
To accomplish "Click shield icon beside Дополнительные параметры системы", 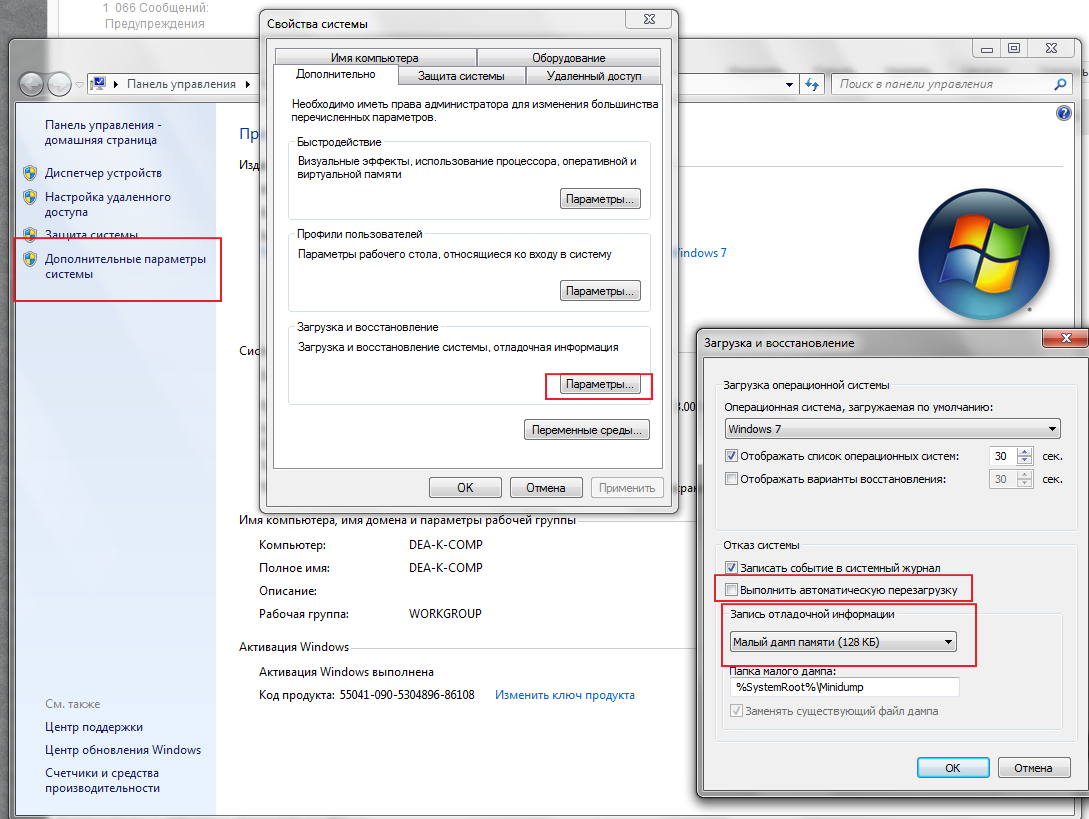I will point(30,259).
